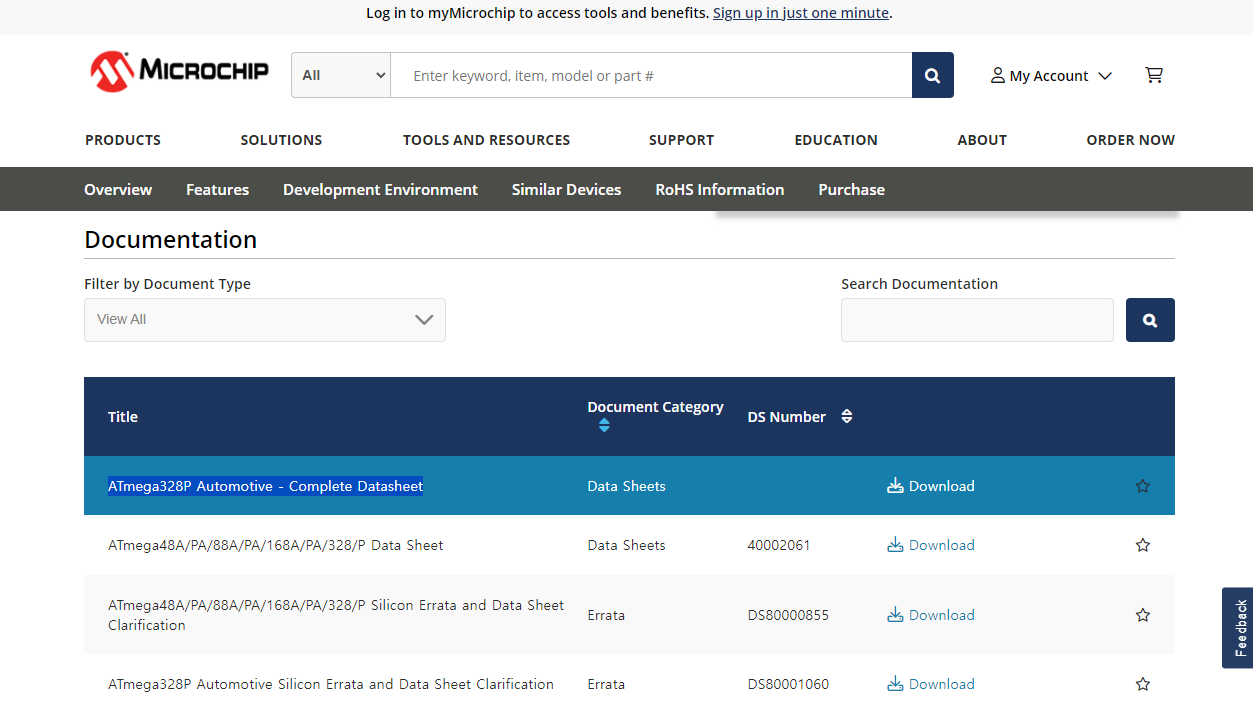Click the My Account user icon

pyautogui.click(x=997, y=75)
